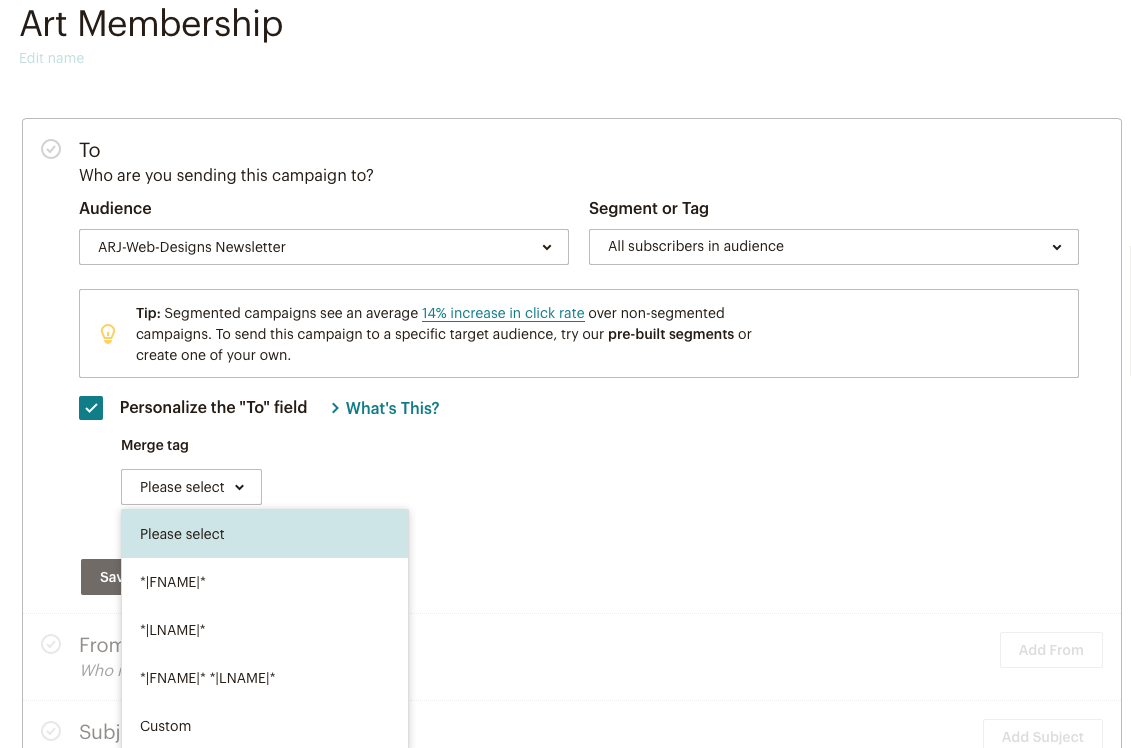Click the lightbulb tip icon
Screen dimensions: 1131x748
click(x=109, y=334)
